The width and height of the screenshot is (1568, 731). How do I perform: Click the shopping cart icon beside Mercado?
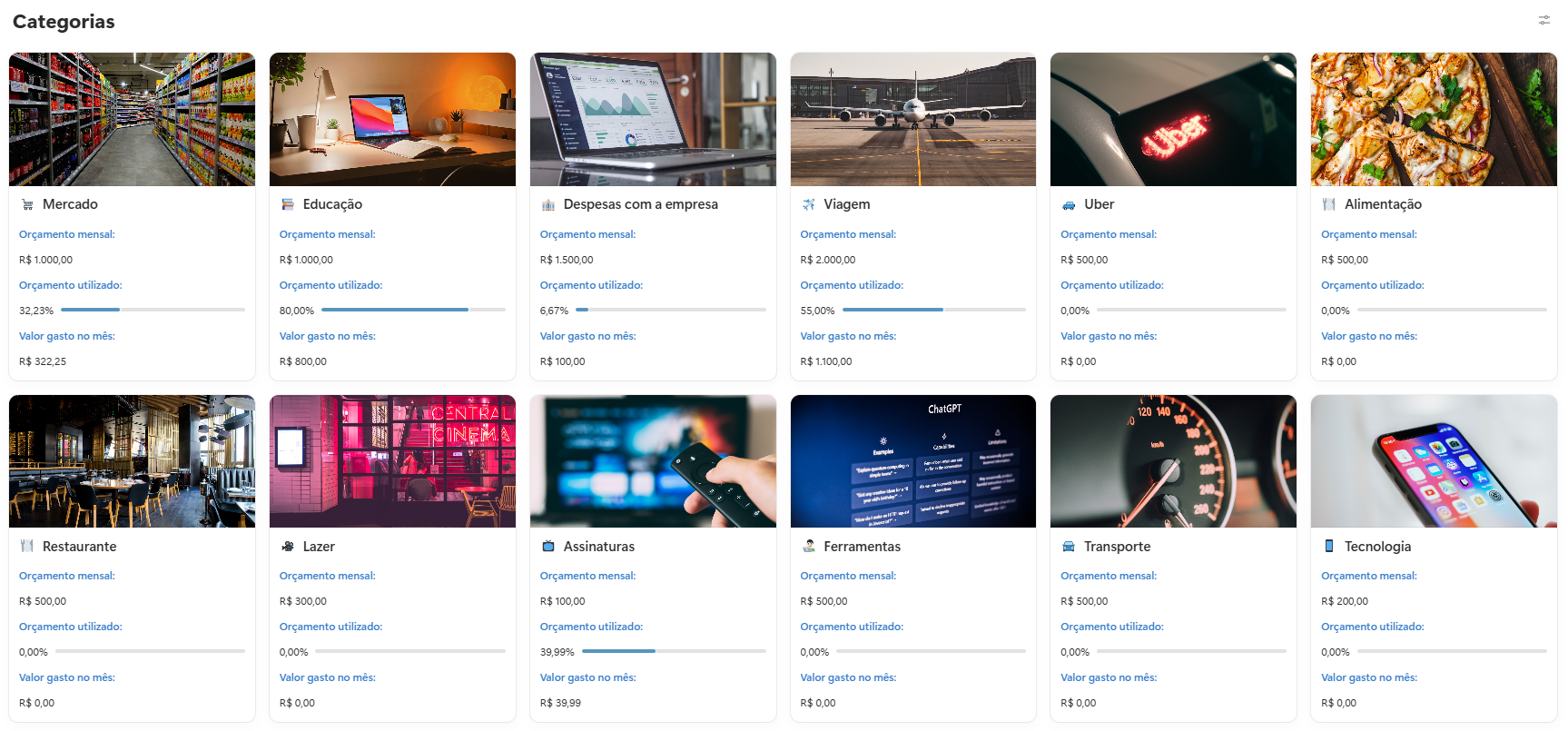click(27, 205)
